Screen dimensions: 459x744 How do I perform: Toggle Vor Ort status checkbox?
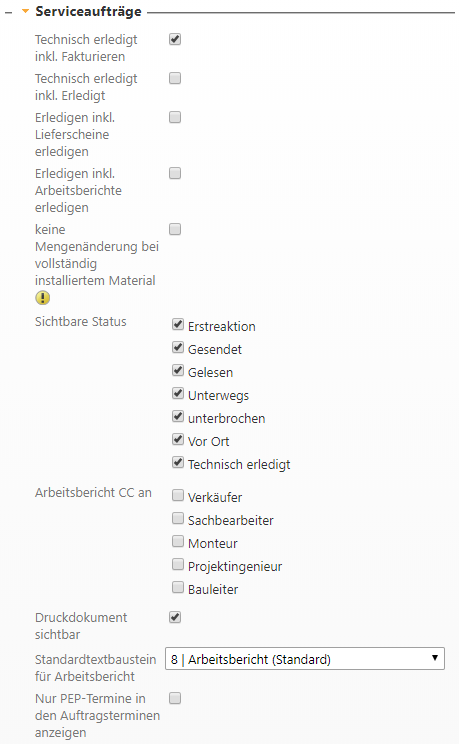click(178, 439)
